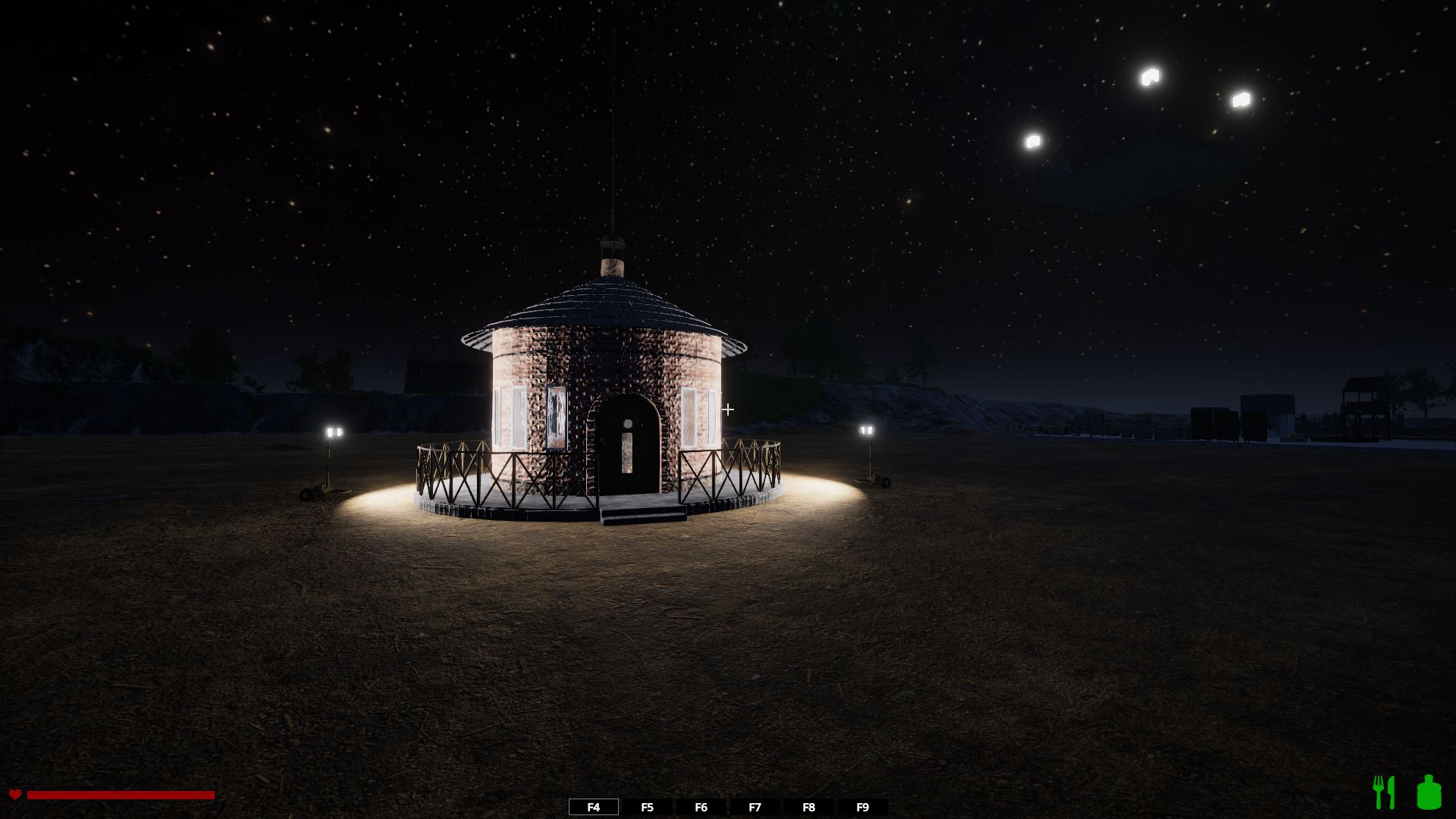The height and width of the screenshot is (819, 1456).
Task: Click the red health bar
Action: click(x=121, y=795)
